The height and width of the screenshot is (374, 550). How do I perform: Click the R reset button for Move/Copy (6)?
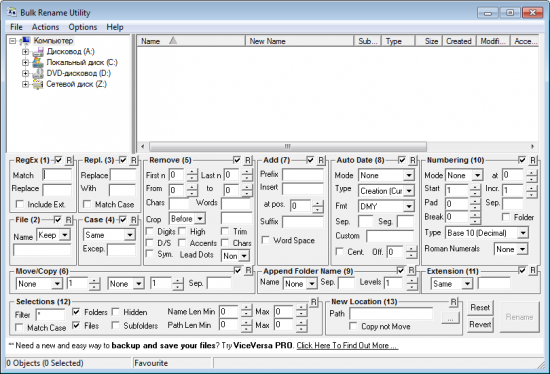point(248,271)
